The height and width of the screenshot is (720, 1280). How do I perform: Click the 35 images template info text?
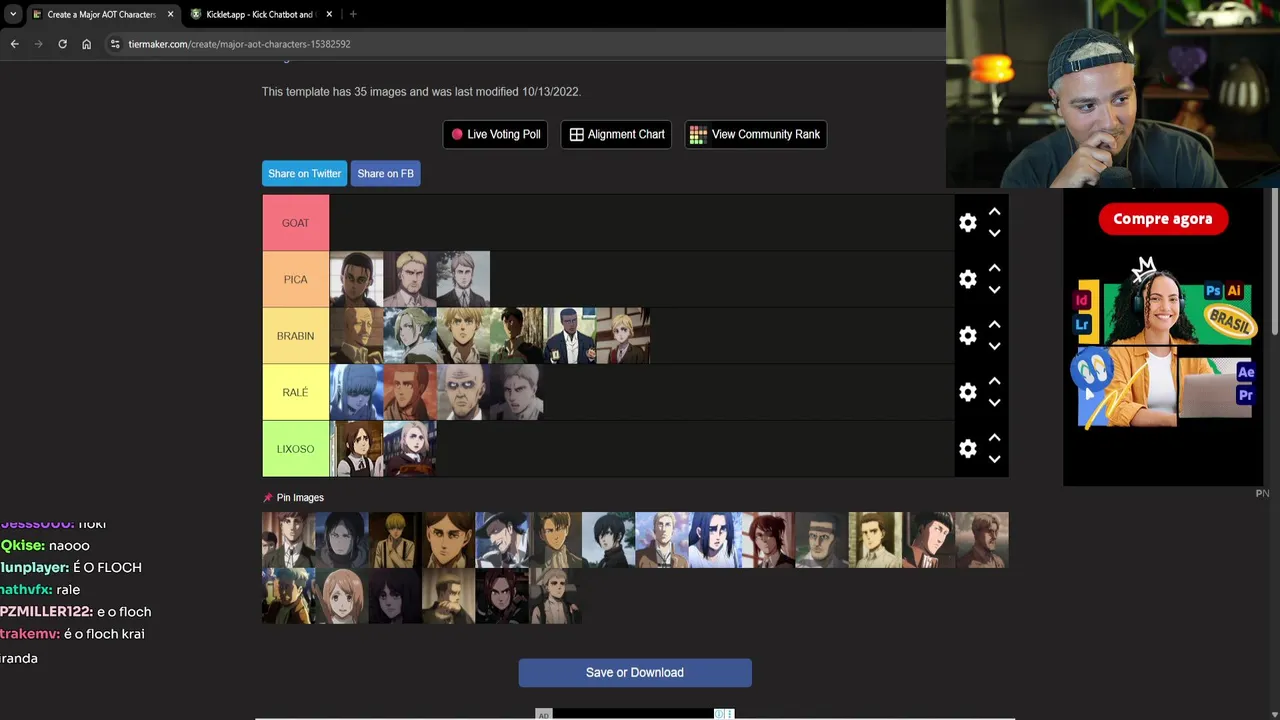click(x=421, y=91)
